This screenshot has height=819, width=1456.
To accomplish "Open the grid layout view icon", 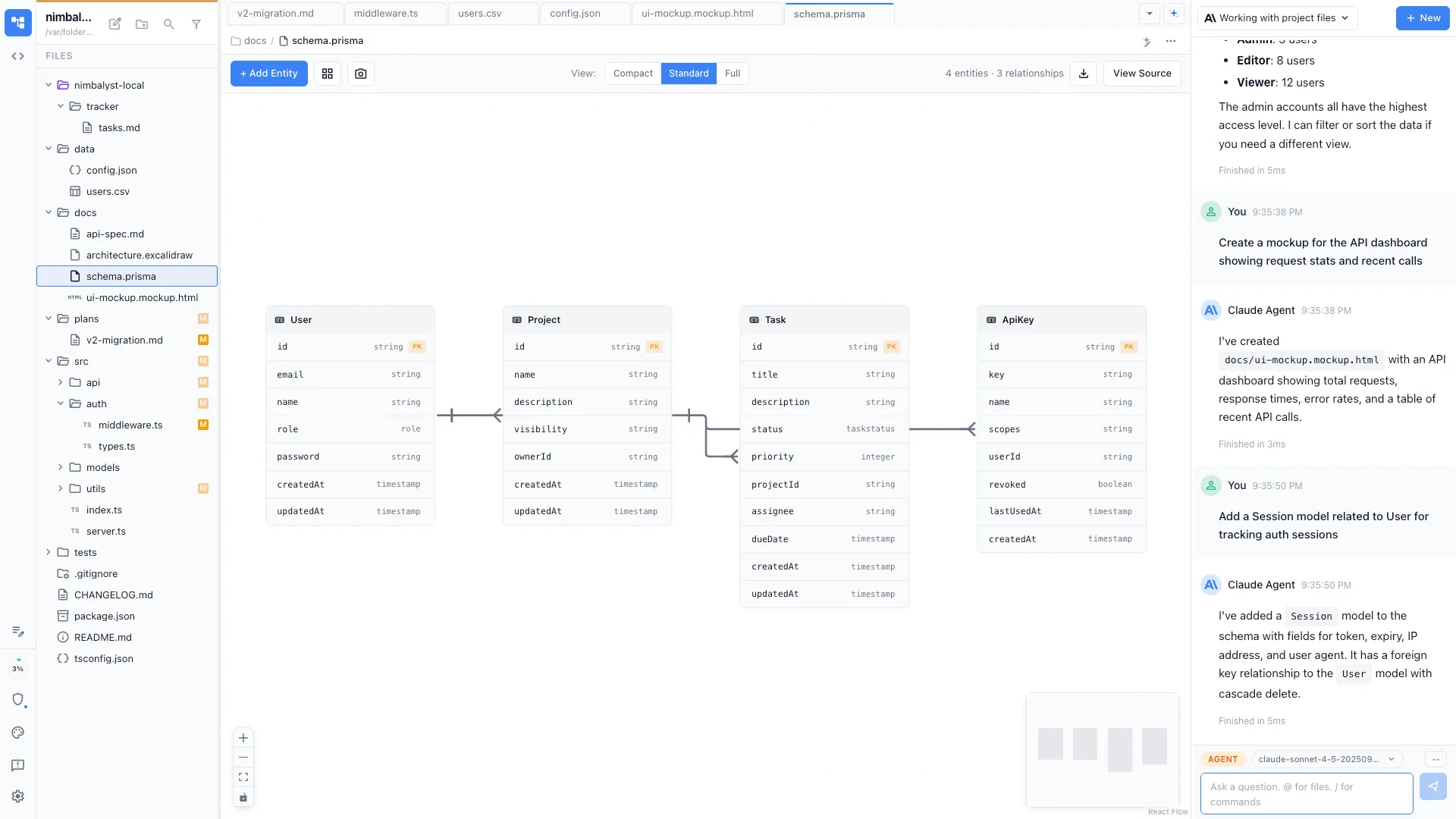I will point(327,73).
